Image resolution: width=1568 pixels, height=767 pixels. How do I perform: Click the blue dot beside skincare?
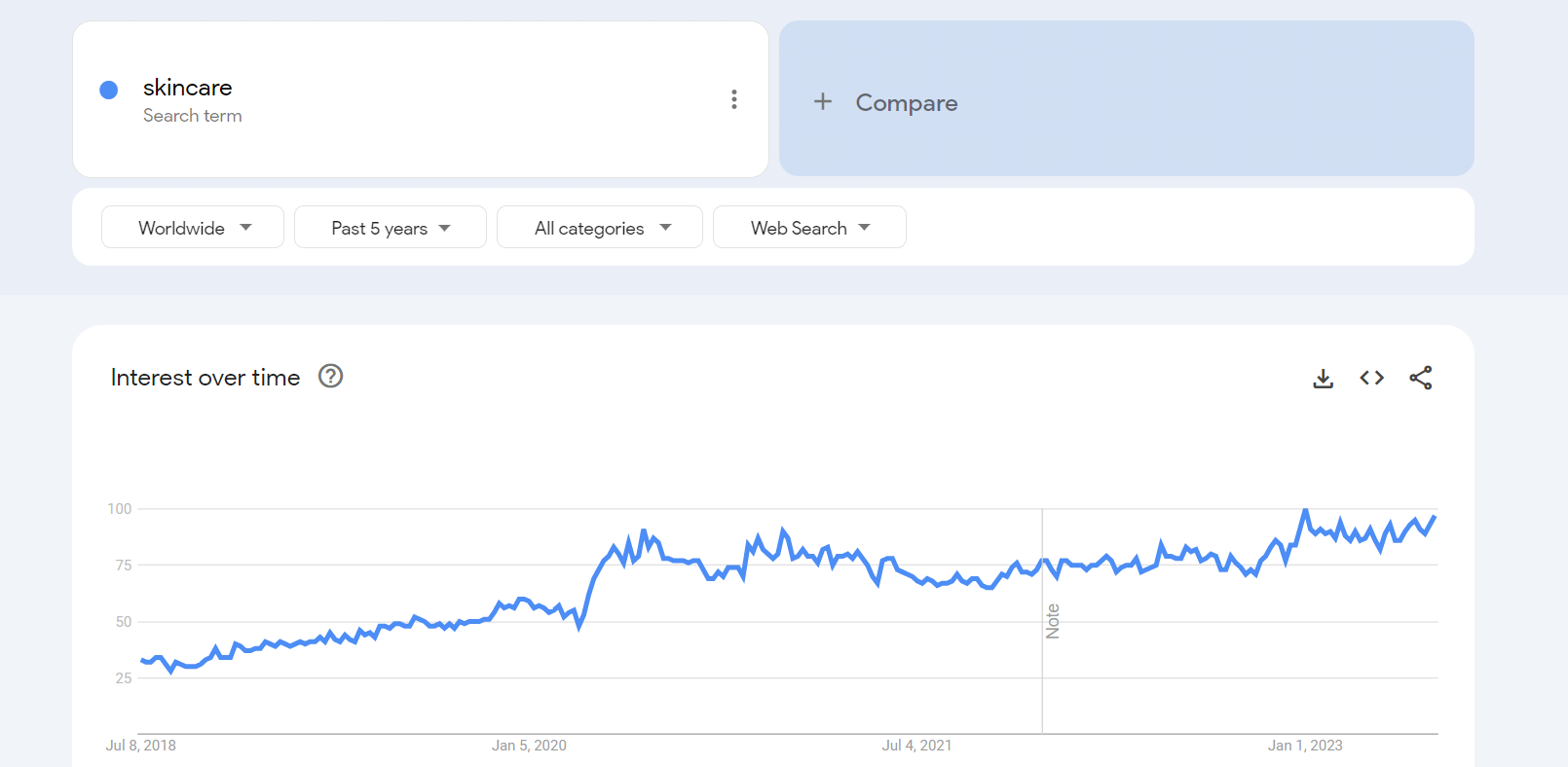(109, 91)
